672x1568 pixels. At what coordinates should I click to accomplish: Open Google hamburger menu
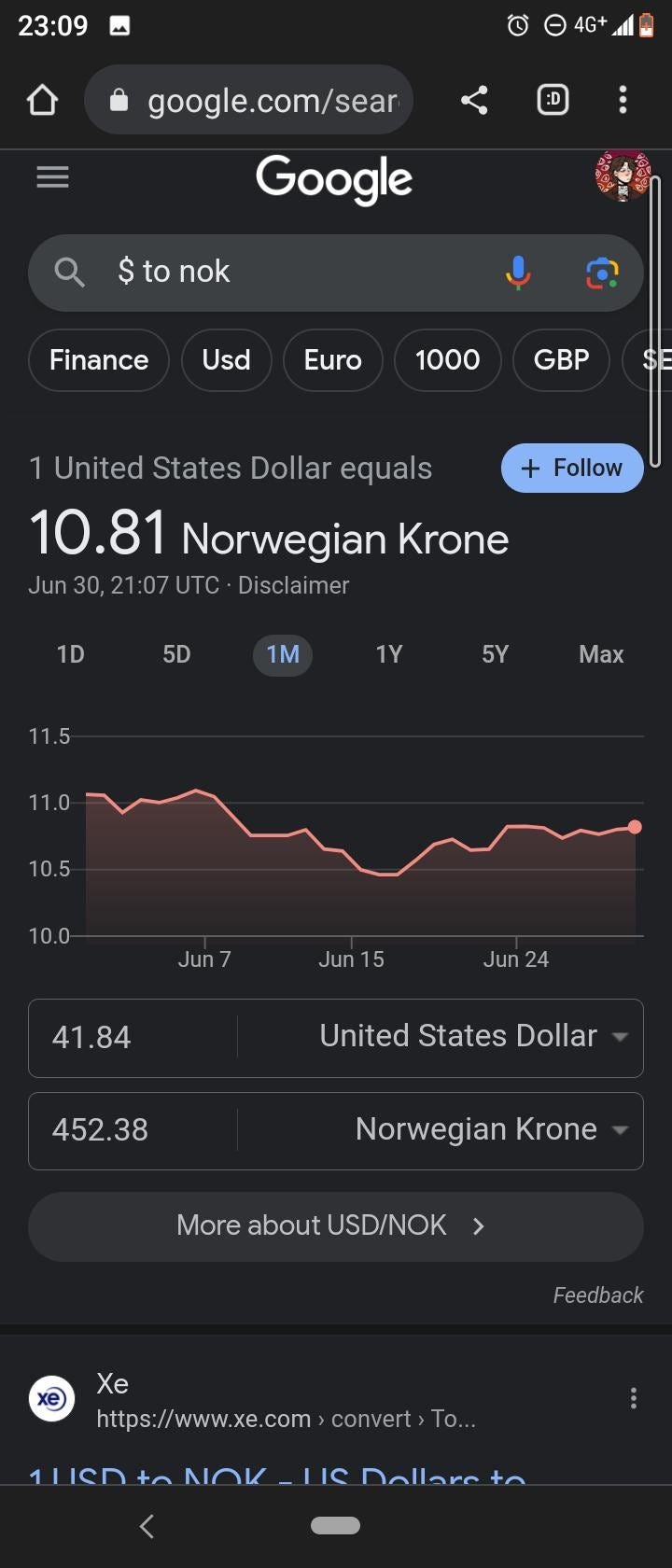click(52, 176)
